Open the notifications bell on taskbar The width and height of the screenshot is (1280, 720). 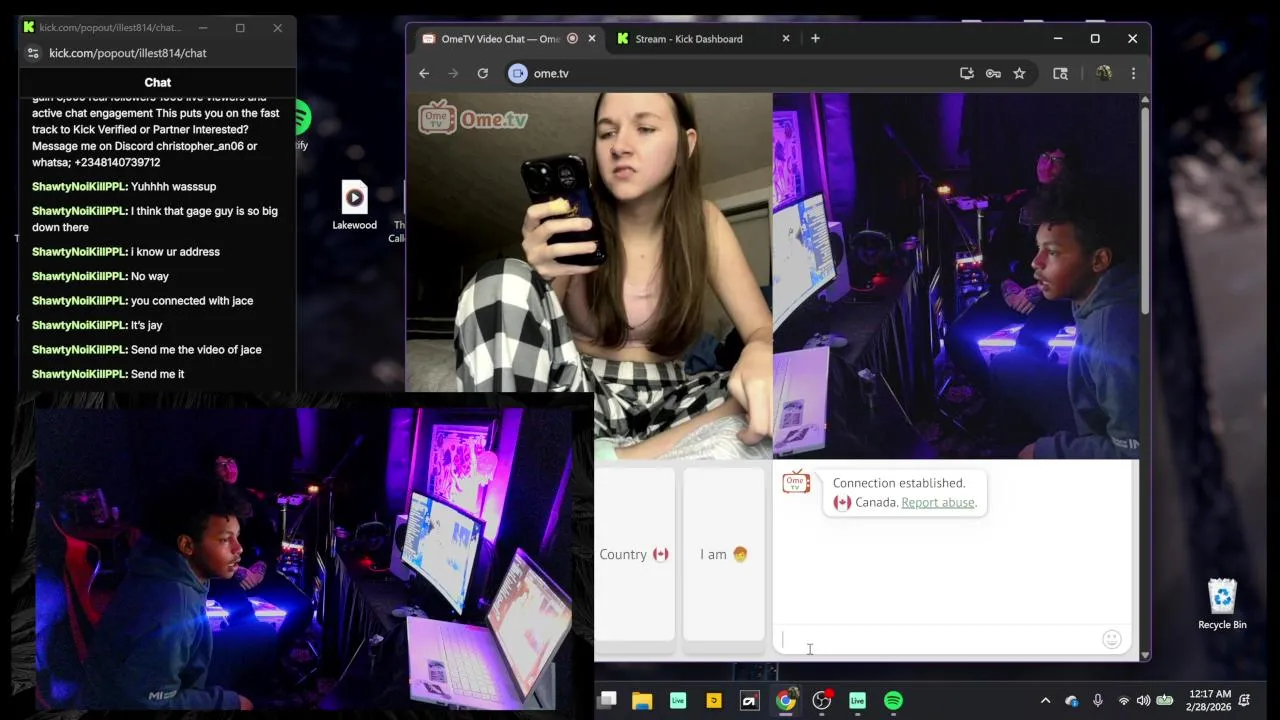click(1245, 701)
